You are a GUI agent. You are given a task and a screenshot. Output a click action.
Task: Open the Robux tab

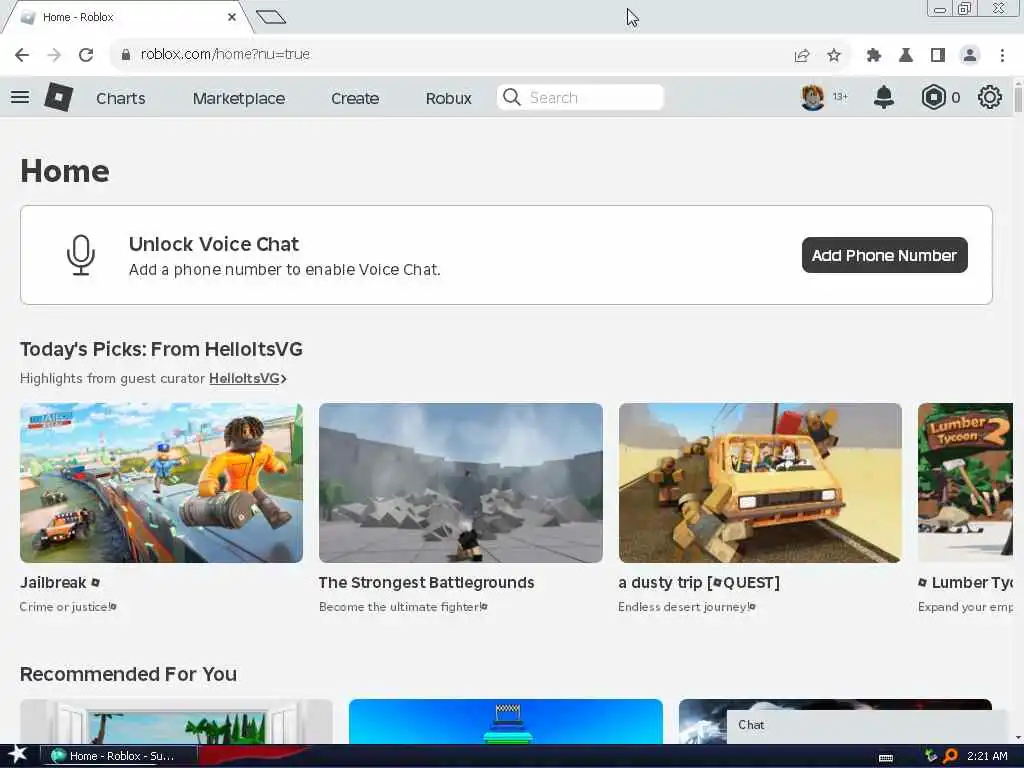click(x=449, y=98)
